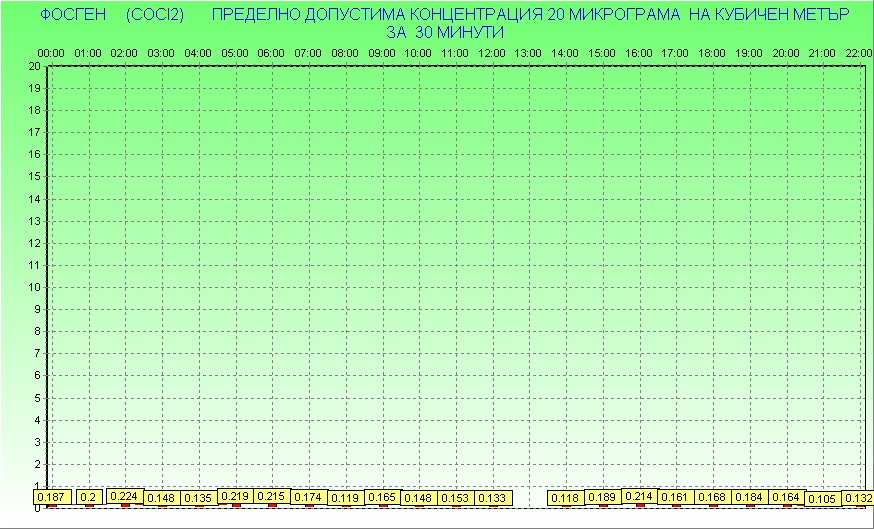Click the ПРЕДЕЛНО ДОПУСТИМА КОНЦЕНТРАЦИЯ heading text
The image size is (874, 529).
pyautogui.click(x=376, y=14)
